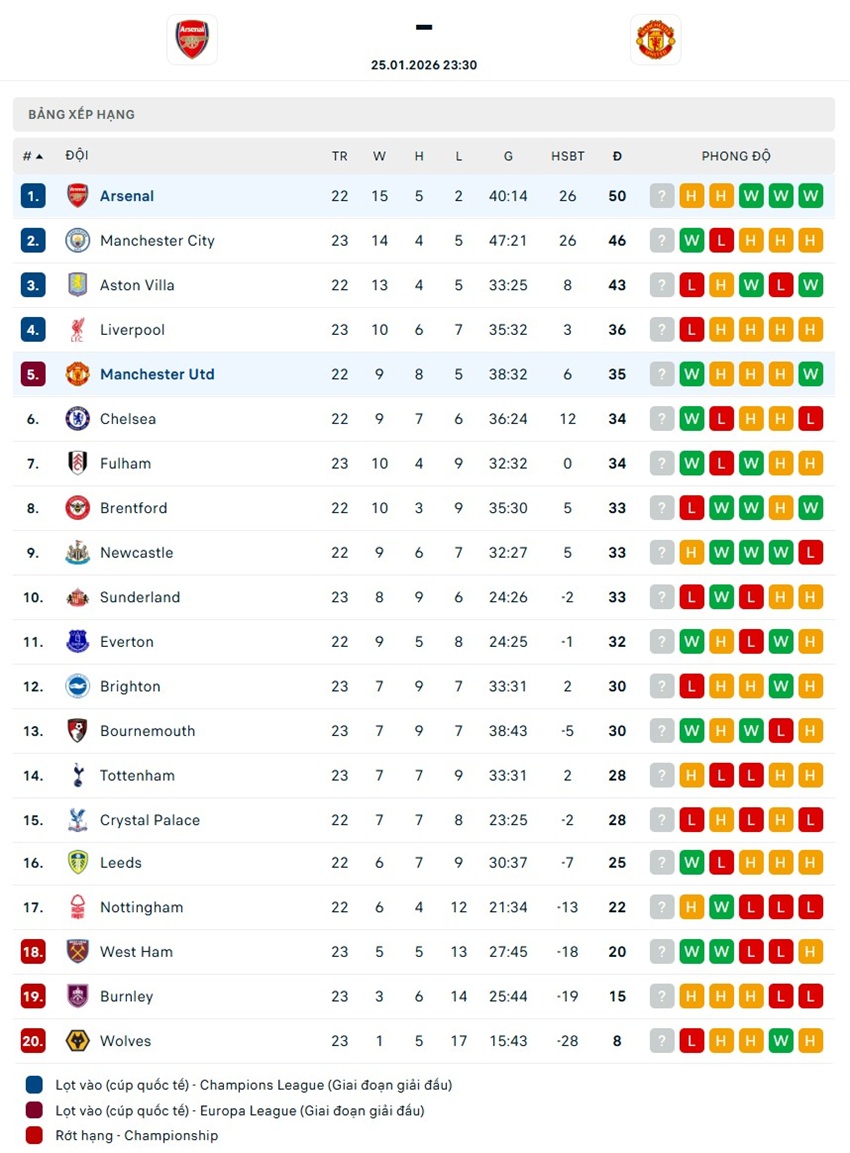
Task: Click the PHONG ĐỘ column header
Action: [x=736, y=156]
